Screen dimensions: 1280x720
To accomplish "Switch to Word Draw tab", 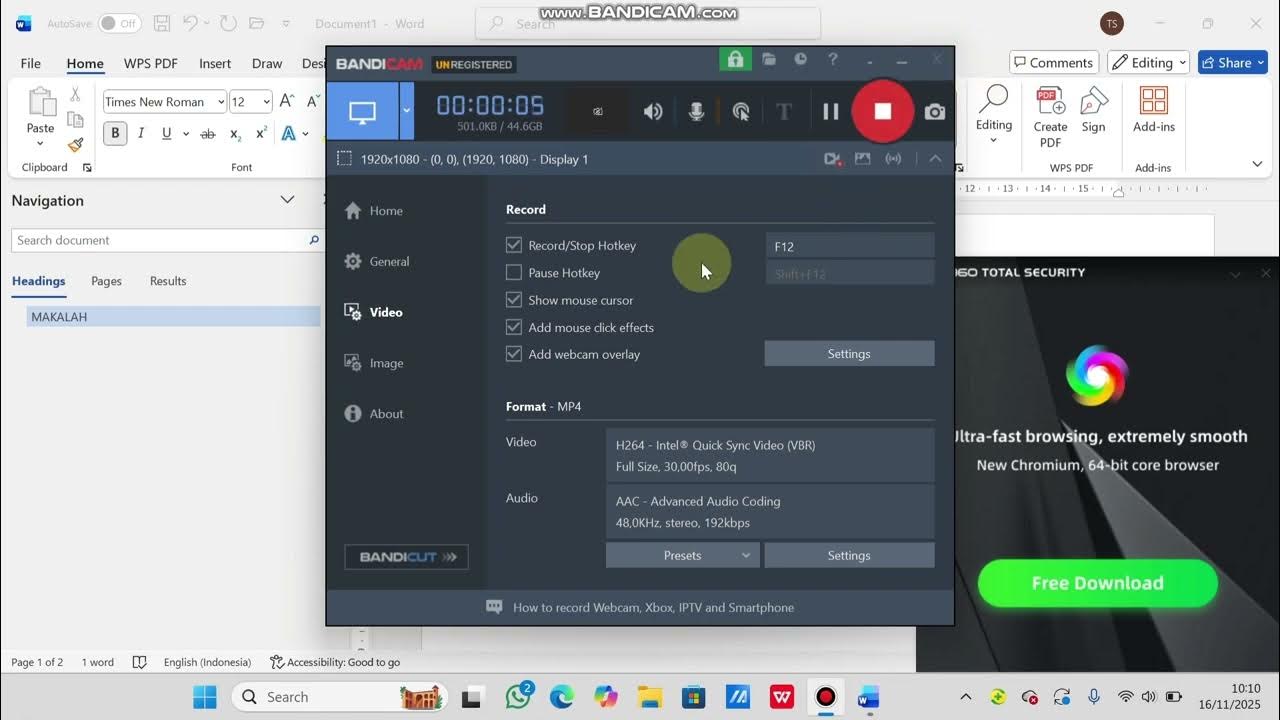I will tap(267, 63).
